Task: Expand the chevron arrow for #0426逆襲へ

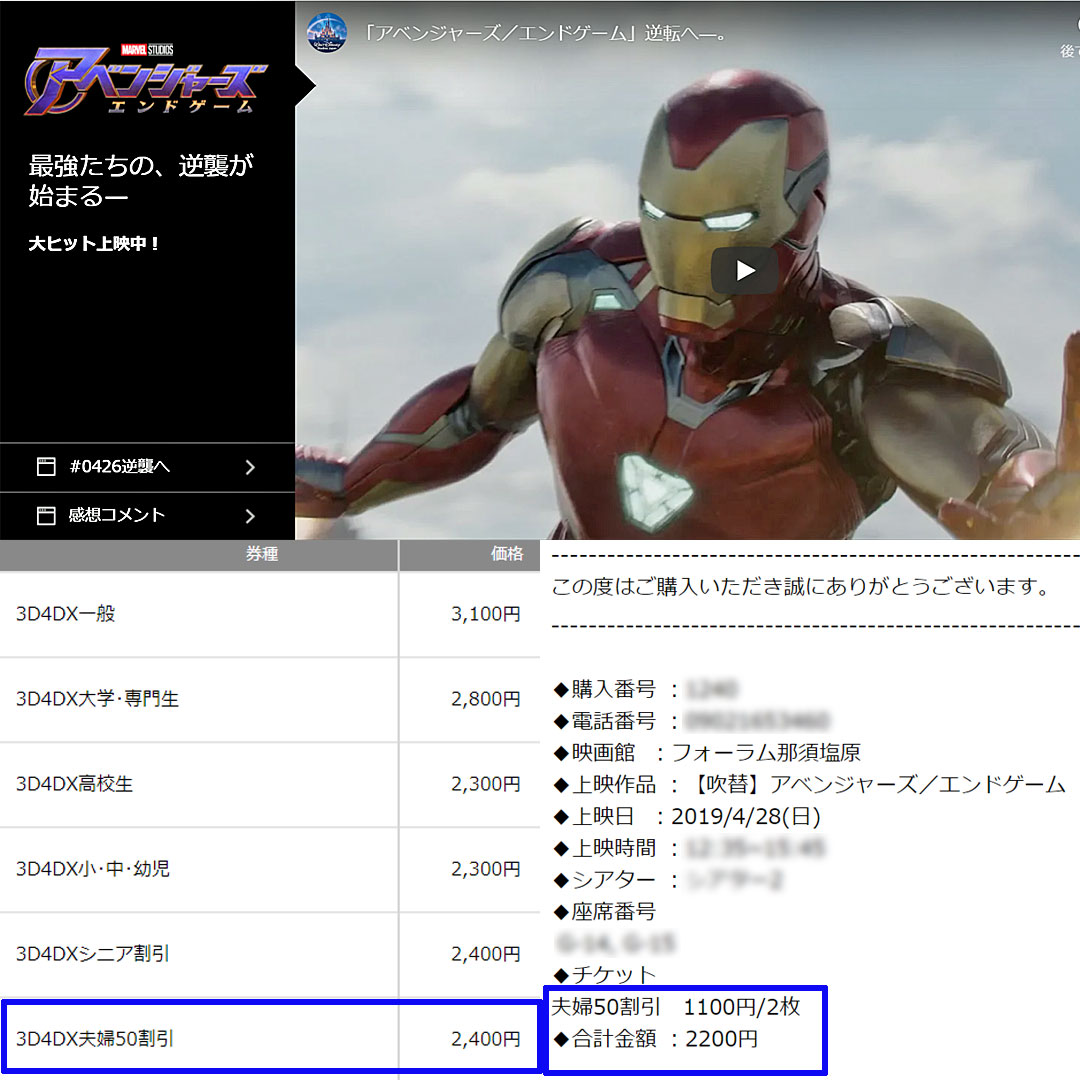Action: (250, 468)
